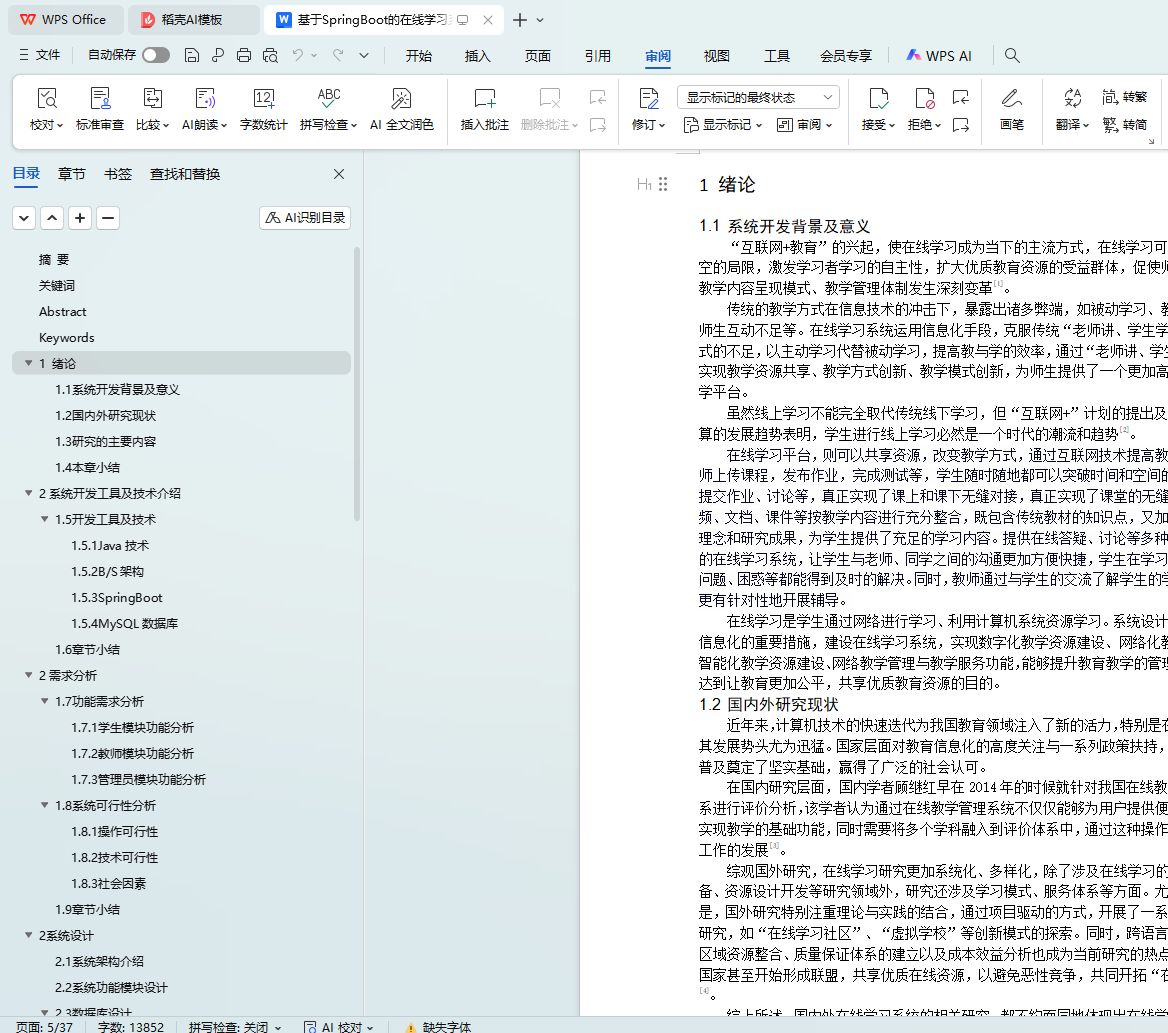Open the 显示标记 dropdown menu
The image size is (1168, 1033).
coord(723,125)
